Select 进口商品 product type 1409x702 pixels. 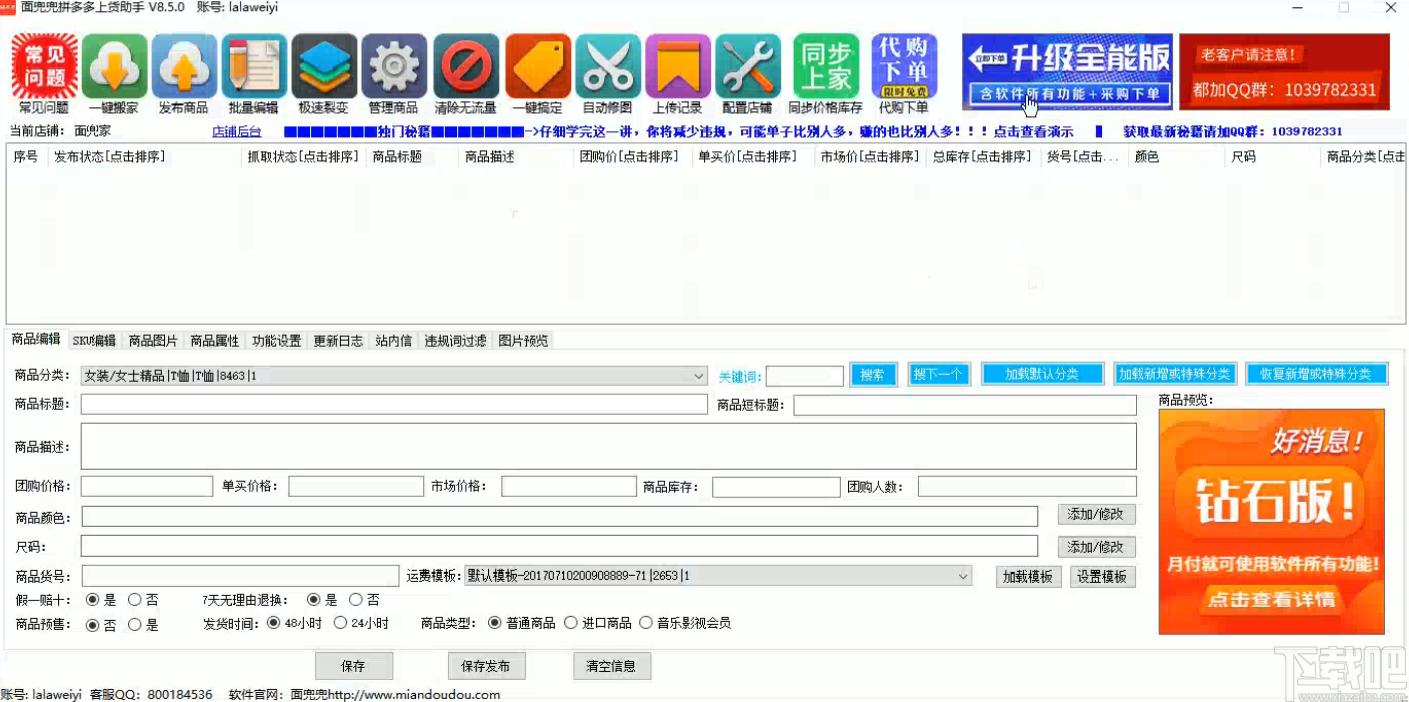pyautogui.click(x=571, y=623)
